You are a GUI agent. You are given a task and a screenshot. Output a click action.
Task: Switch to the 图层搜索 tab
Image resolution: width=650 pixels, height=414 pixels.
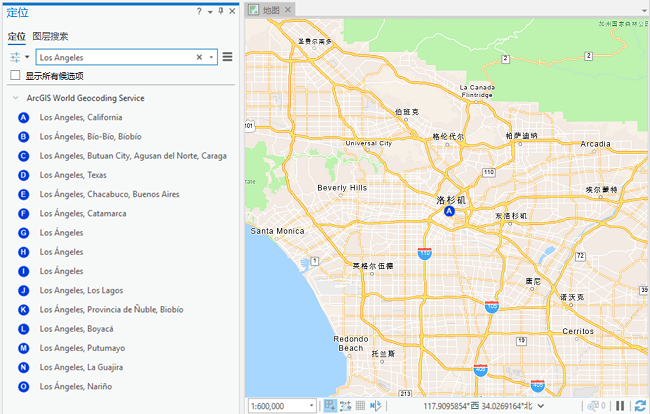[50, 36]
